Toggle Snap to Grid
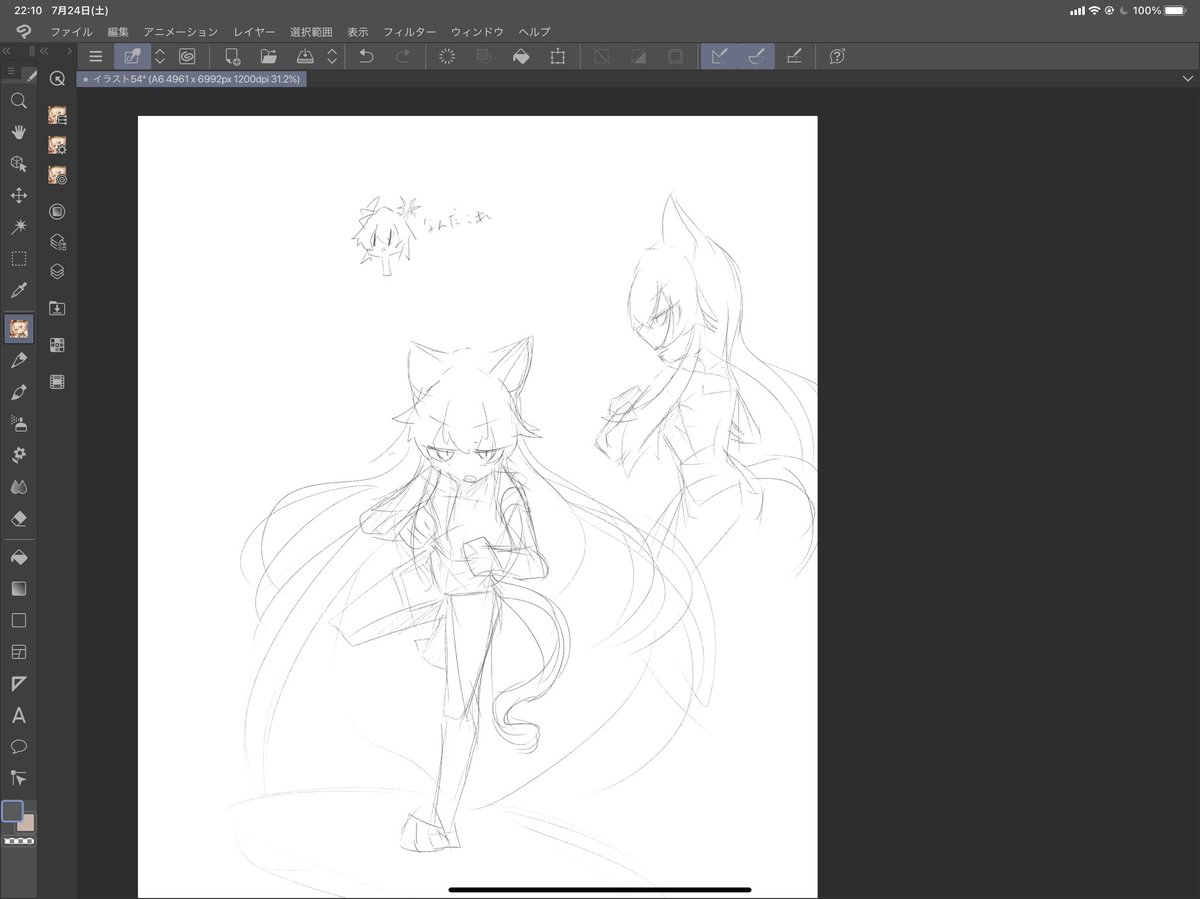The width and height of the screenshot is (1200, 899). click(x=794, y=57)
